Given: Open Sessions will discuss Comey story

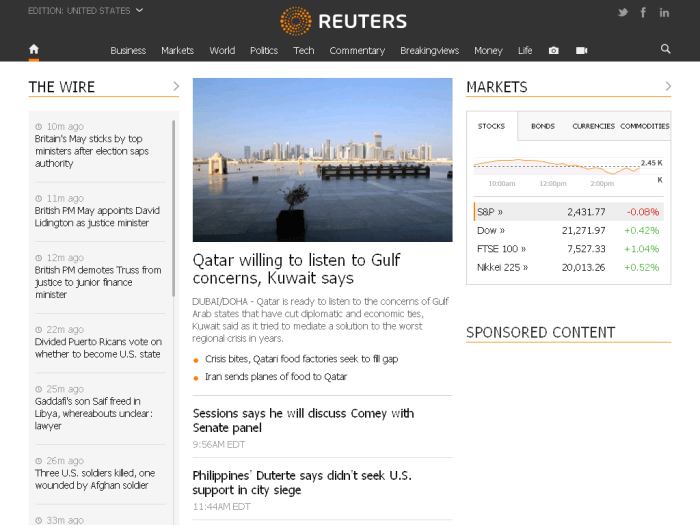Looking at the screenshot, I should coord(303,421).
